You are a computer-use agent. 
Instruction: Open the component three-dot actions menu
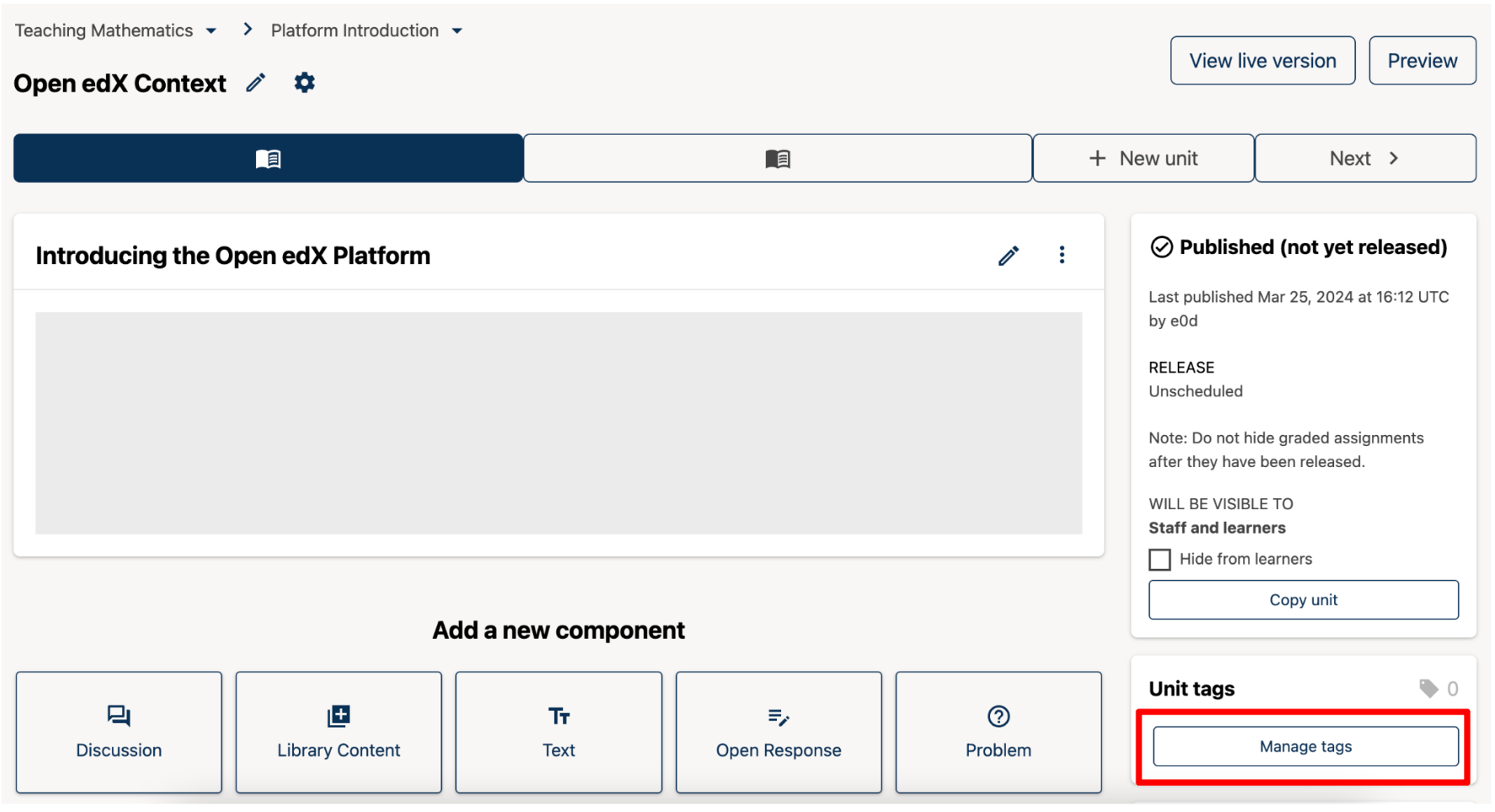1062,255
